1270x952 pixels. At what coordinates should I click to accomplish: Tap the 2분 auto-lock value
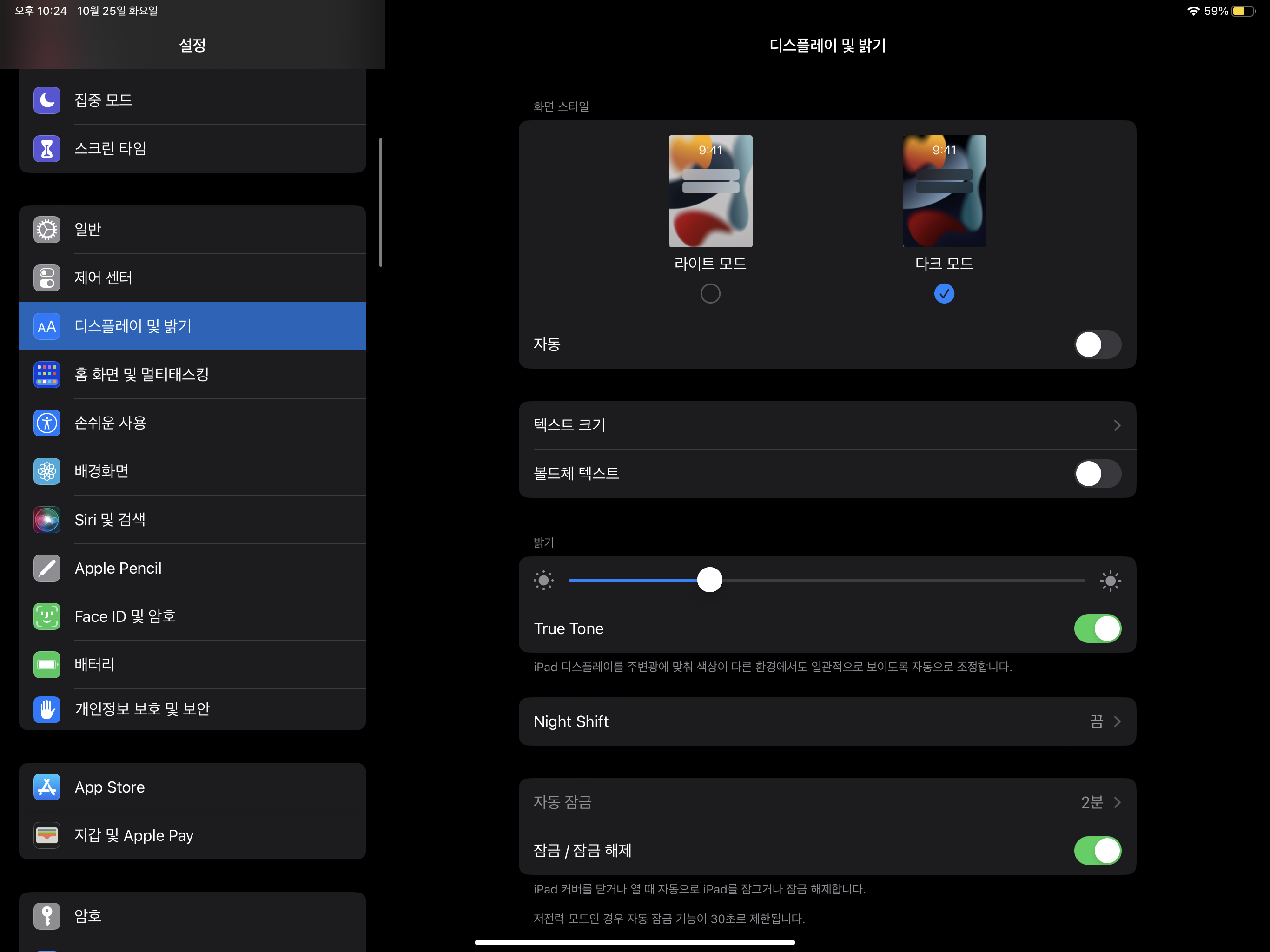coord(1092,802)
